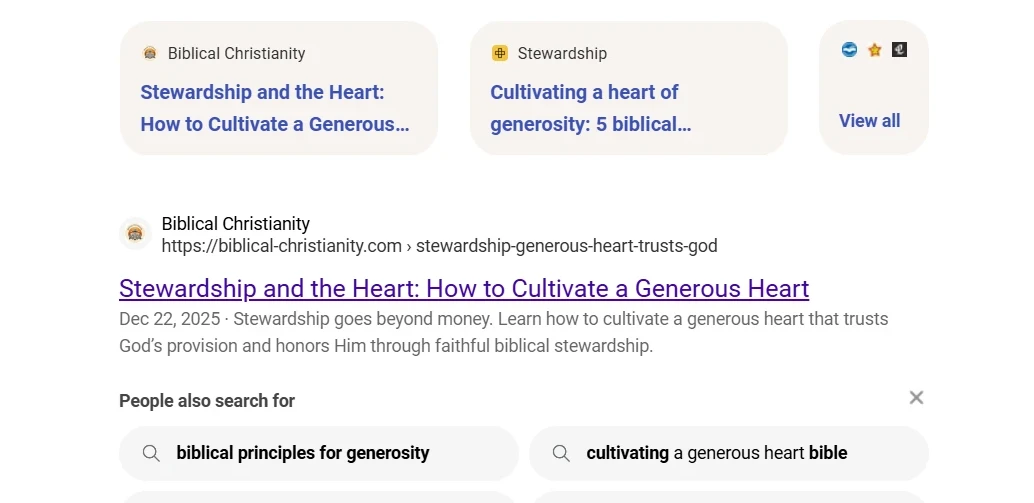1034x503 pixels.
Task: Click the round favicon beside the search result URL
Action: tap(135, 234)
